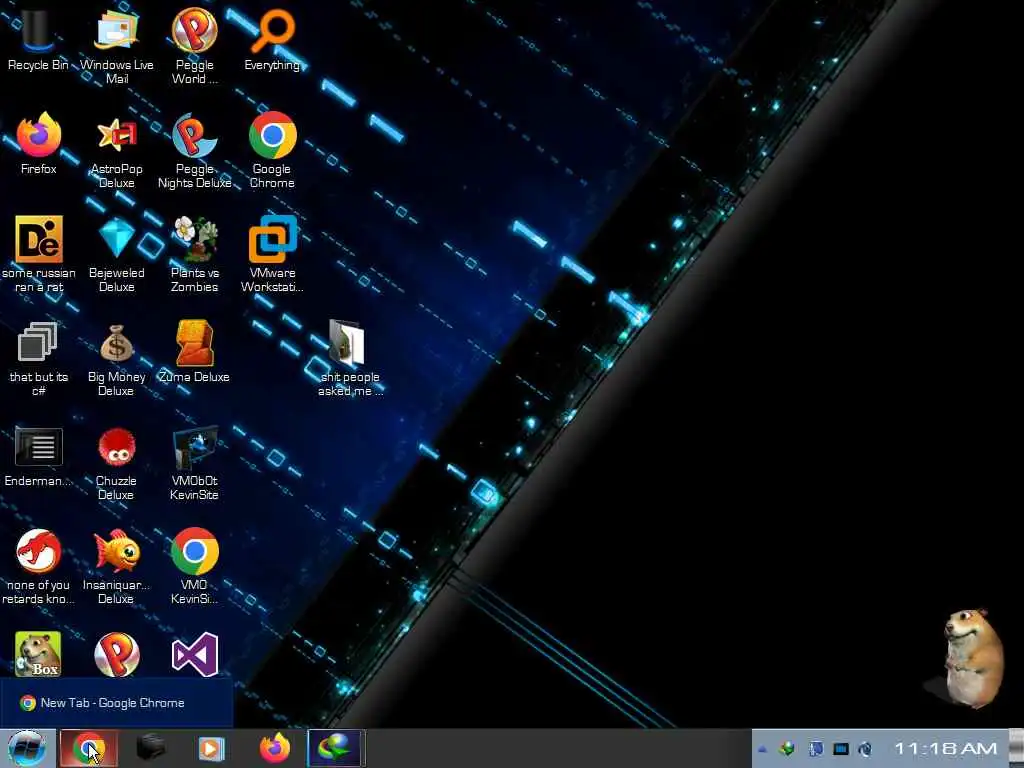
Task: Select the Box bear icon
Action: pyautogui.click(x=38, y=653)
